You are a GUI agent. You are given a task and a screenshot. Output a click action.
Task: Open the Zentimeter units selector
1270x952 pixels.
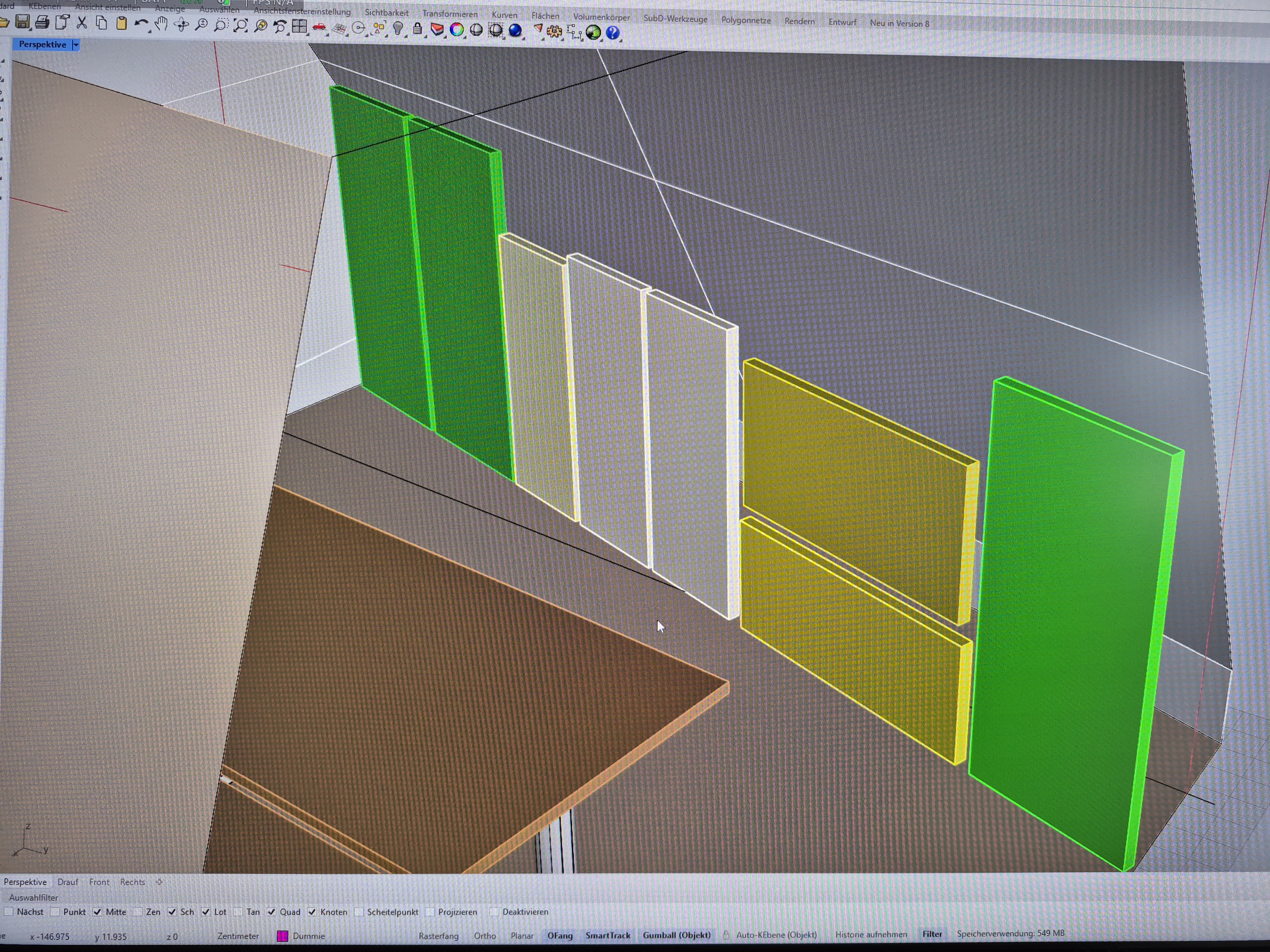click(238, 936)
